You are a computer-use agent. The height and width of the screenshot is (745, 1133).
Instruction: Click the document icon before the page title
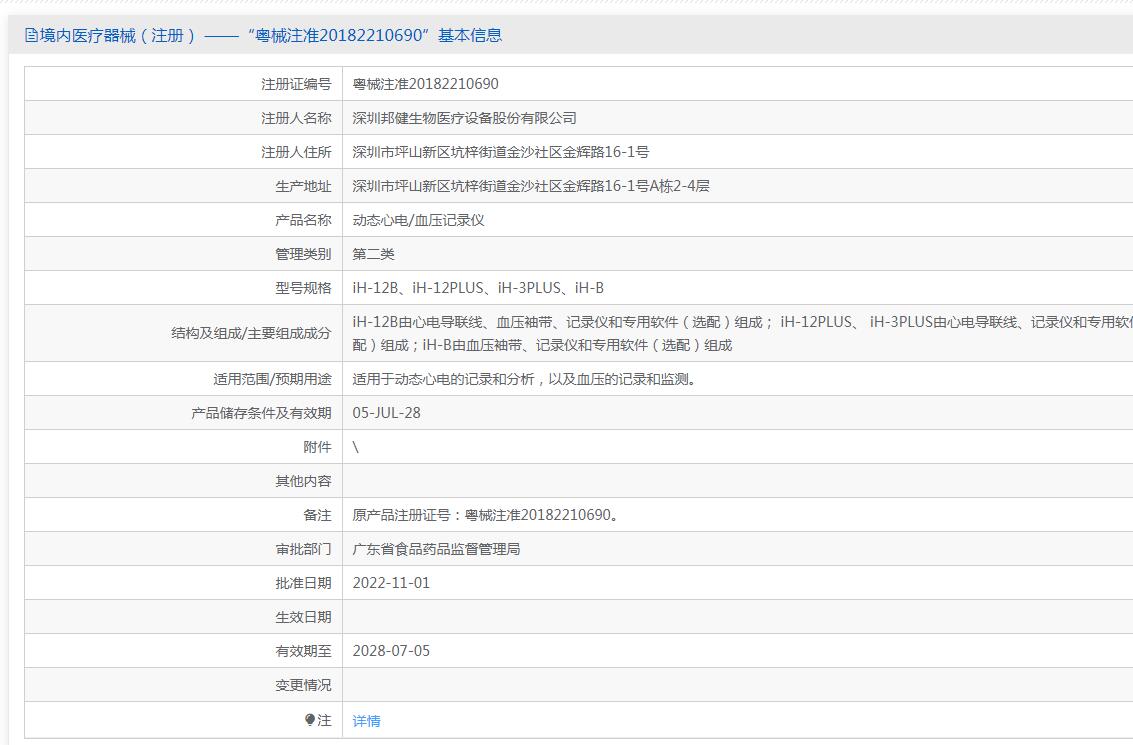[x=31, y=35]
